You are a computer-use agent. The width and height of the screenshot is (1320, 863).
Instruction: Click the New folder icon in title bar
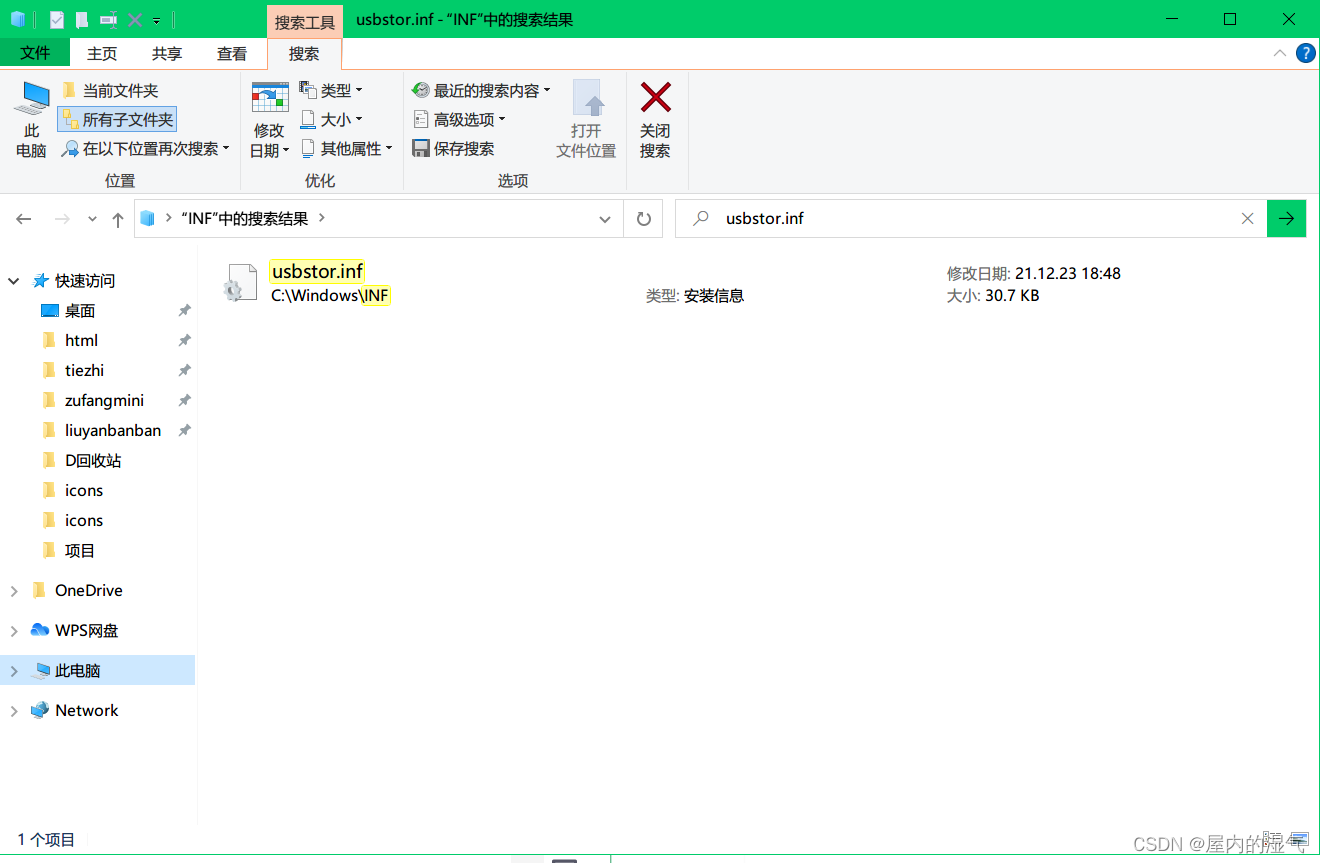[x=82, y=19]
